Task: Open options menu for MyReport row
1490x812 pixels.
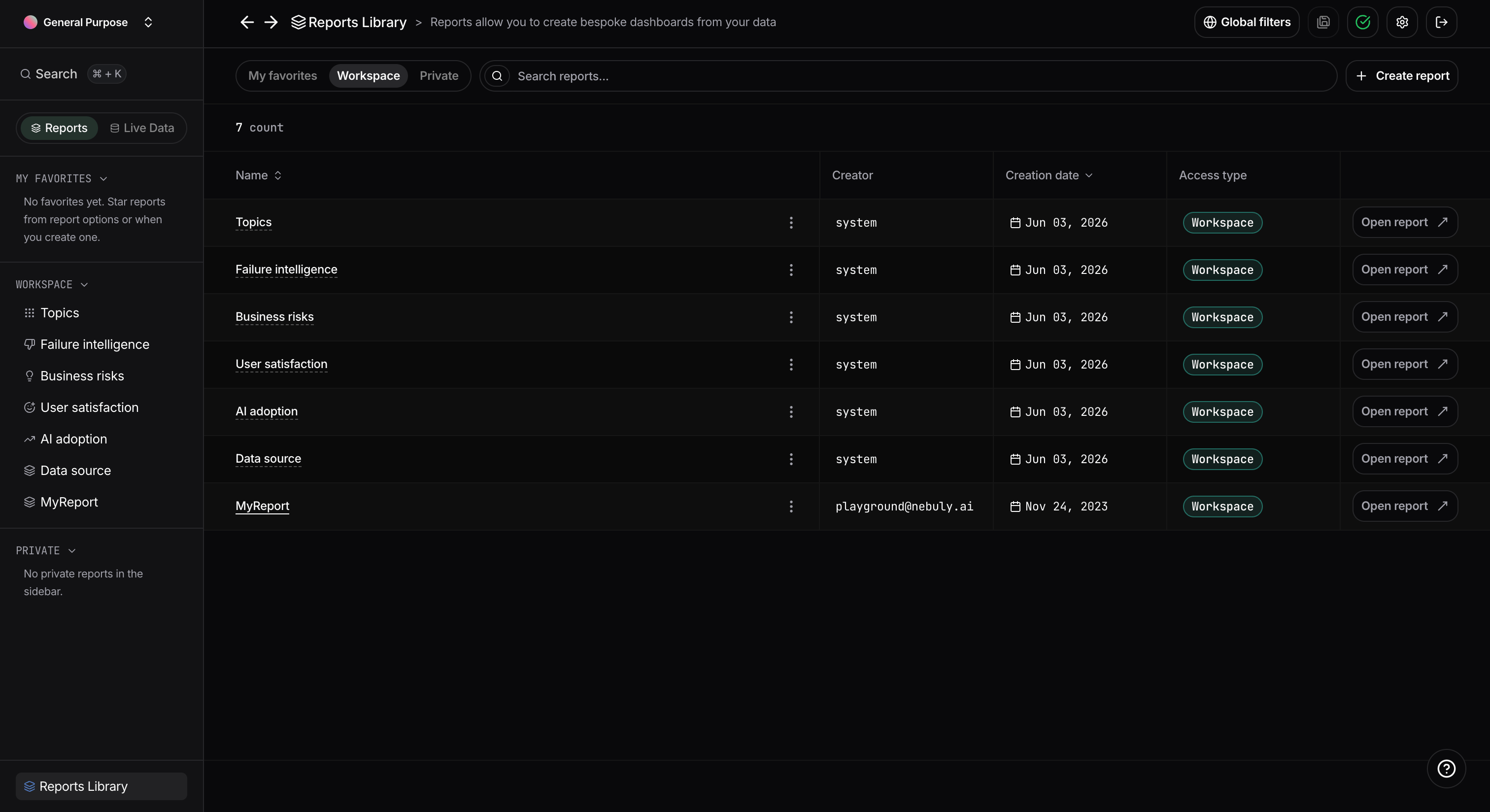Action: pyautogui.click(x=791, y=507)
